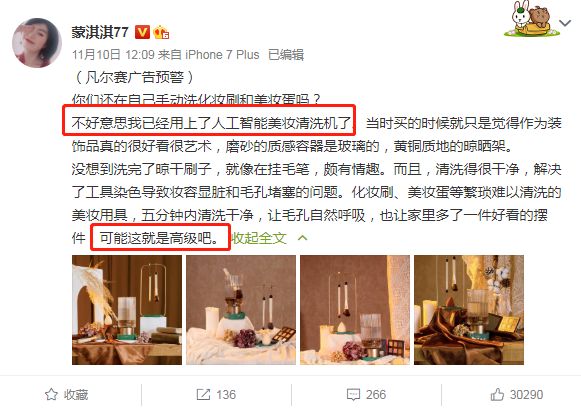Screen dimensions: 581x408
Task: Click the repost share icon
Action: click(x=203, y=395)
